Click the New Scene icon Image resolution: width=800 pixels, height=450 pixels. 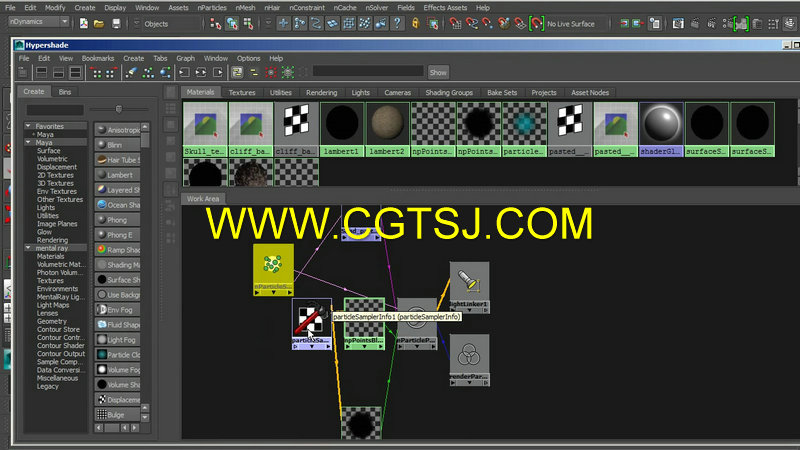click(x=84, y=23)
